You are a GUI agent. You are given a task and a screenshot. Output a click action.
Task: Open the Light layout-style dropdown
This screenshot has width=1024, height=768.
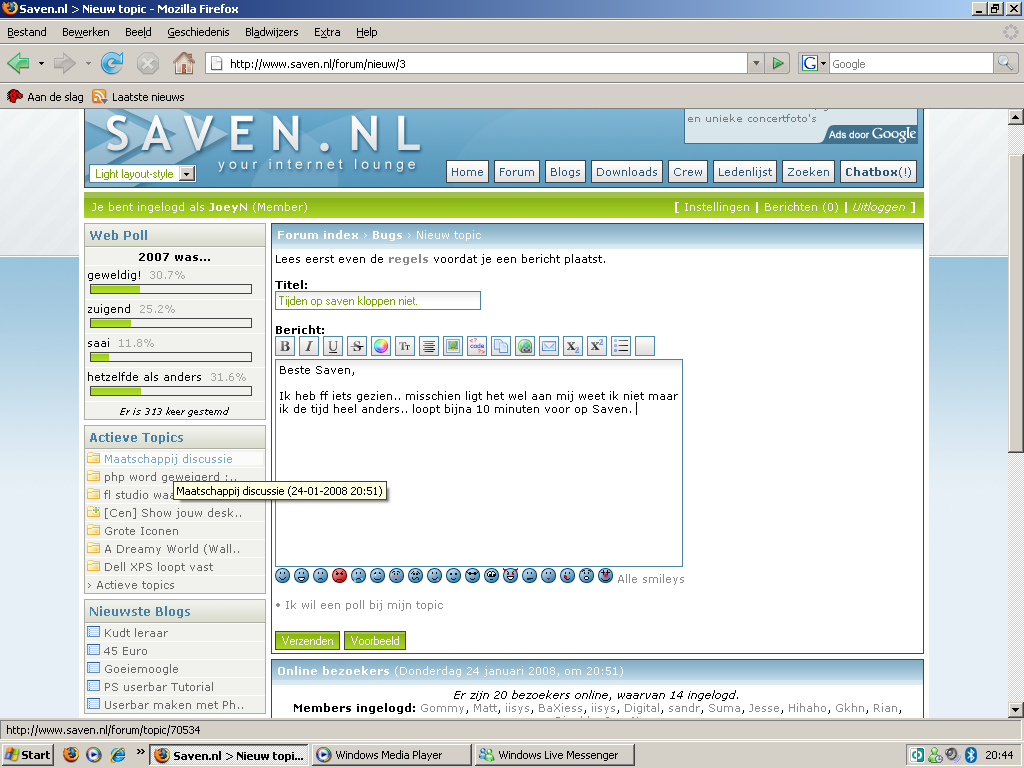[x=187, y=174]
